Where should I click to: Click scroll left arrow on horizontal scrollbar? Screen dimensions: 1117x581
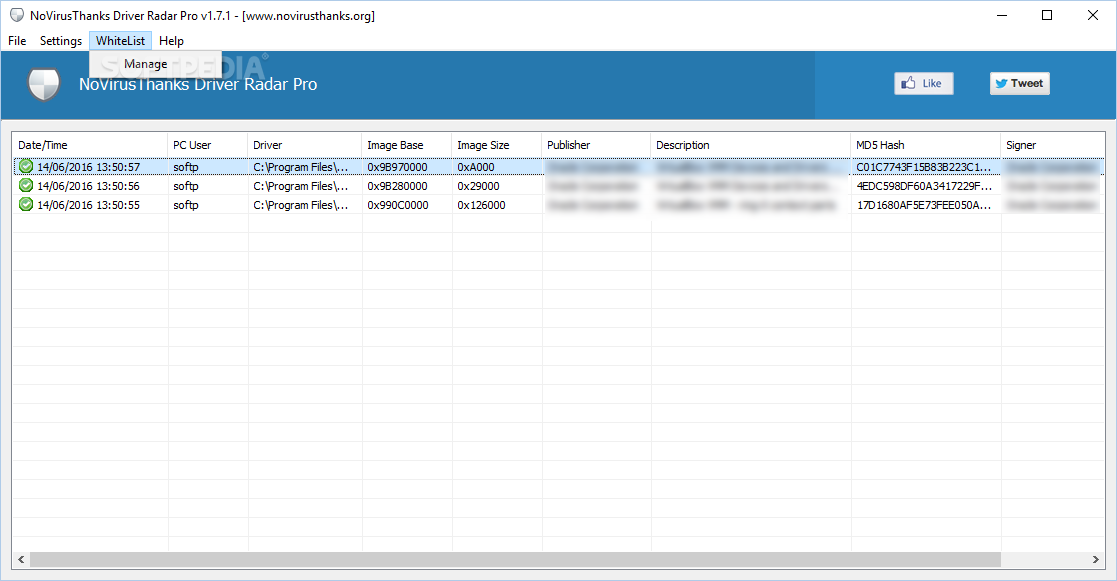tap(21, 560)
